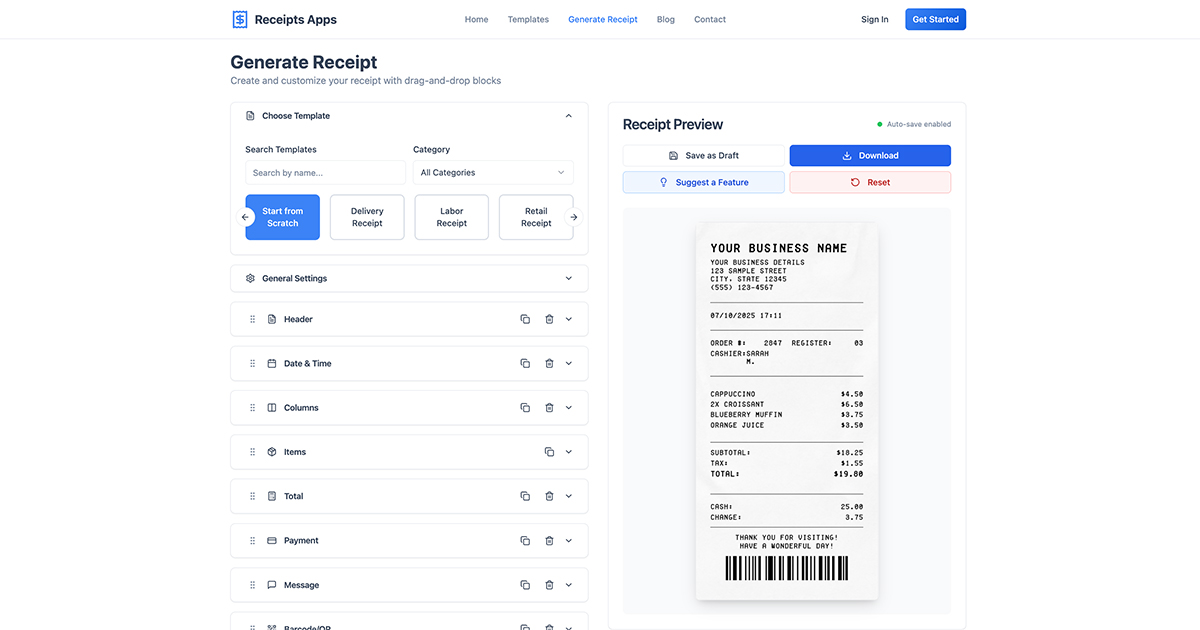Select the Delivery Receipt template

click(366, 217)
